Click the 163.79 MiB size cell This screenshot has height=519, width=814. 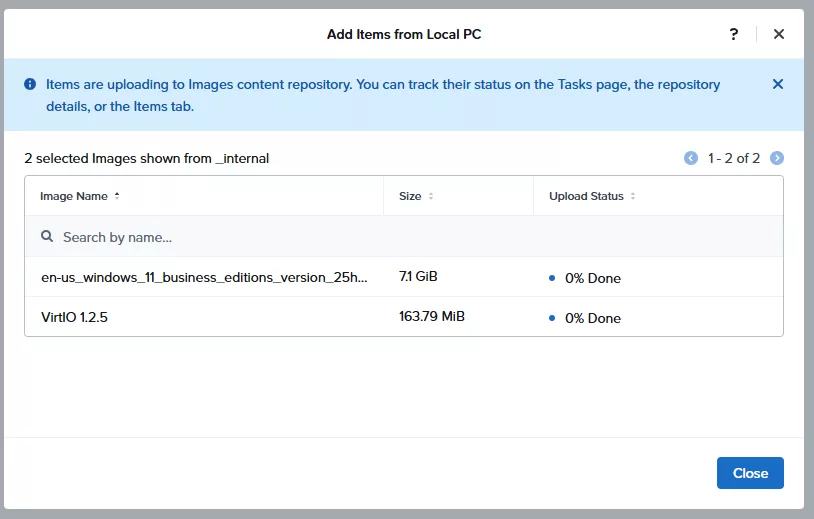point(431,316)
